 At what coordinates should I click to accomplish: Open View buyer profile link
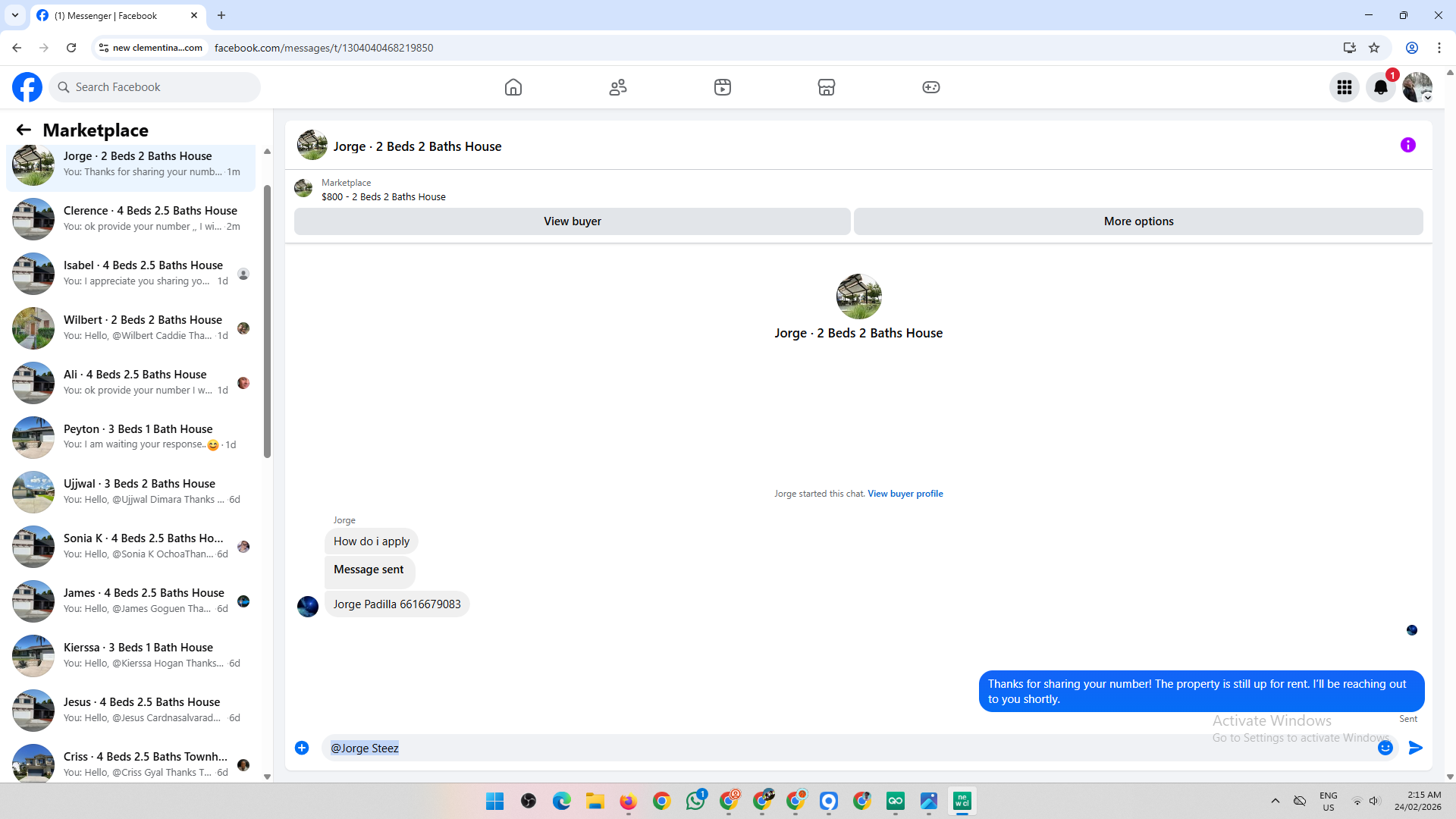[x=905, y=494]
